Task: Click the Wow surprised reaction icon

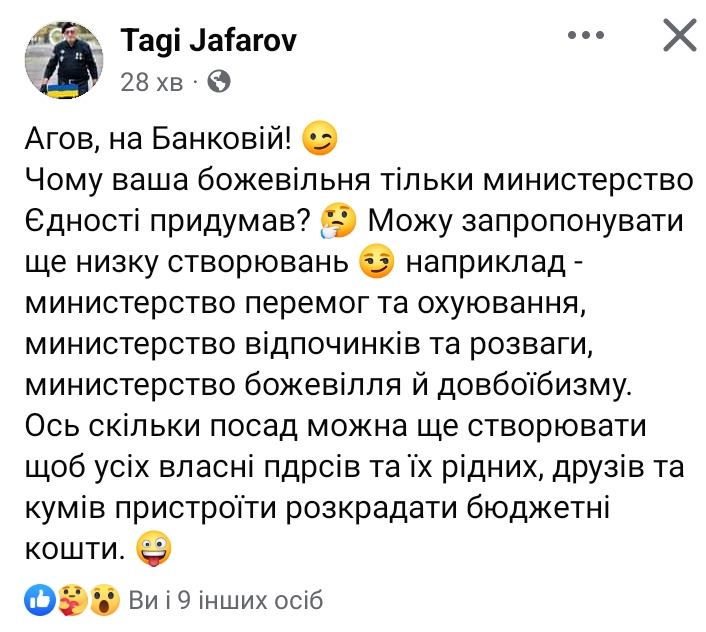Action: [x=105, y=600]
